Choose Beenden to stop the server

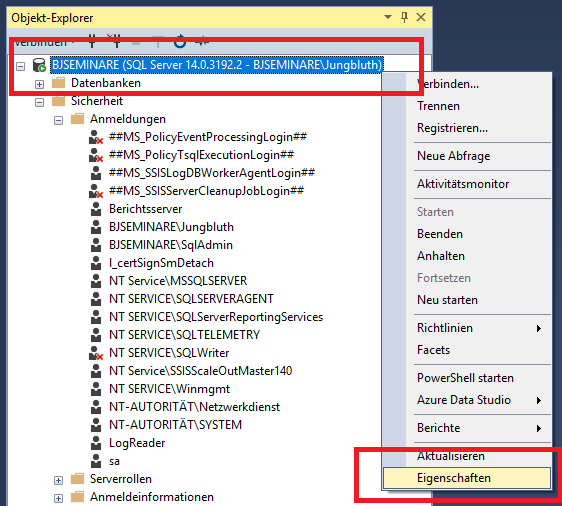pyautogui.click(x=440, y=234)
